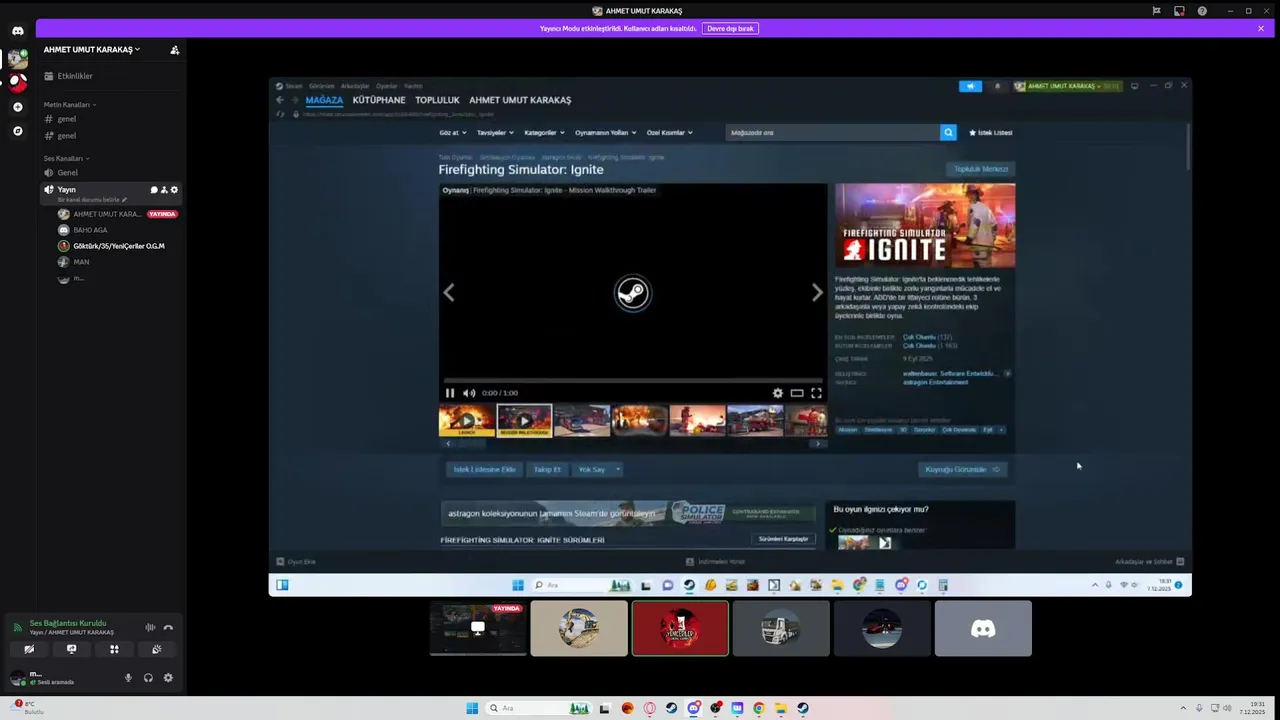Open Yayın channel settings gear
Screen dimensions: 1280x720
174,190
